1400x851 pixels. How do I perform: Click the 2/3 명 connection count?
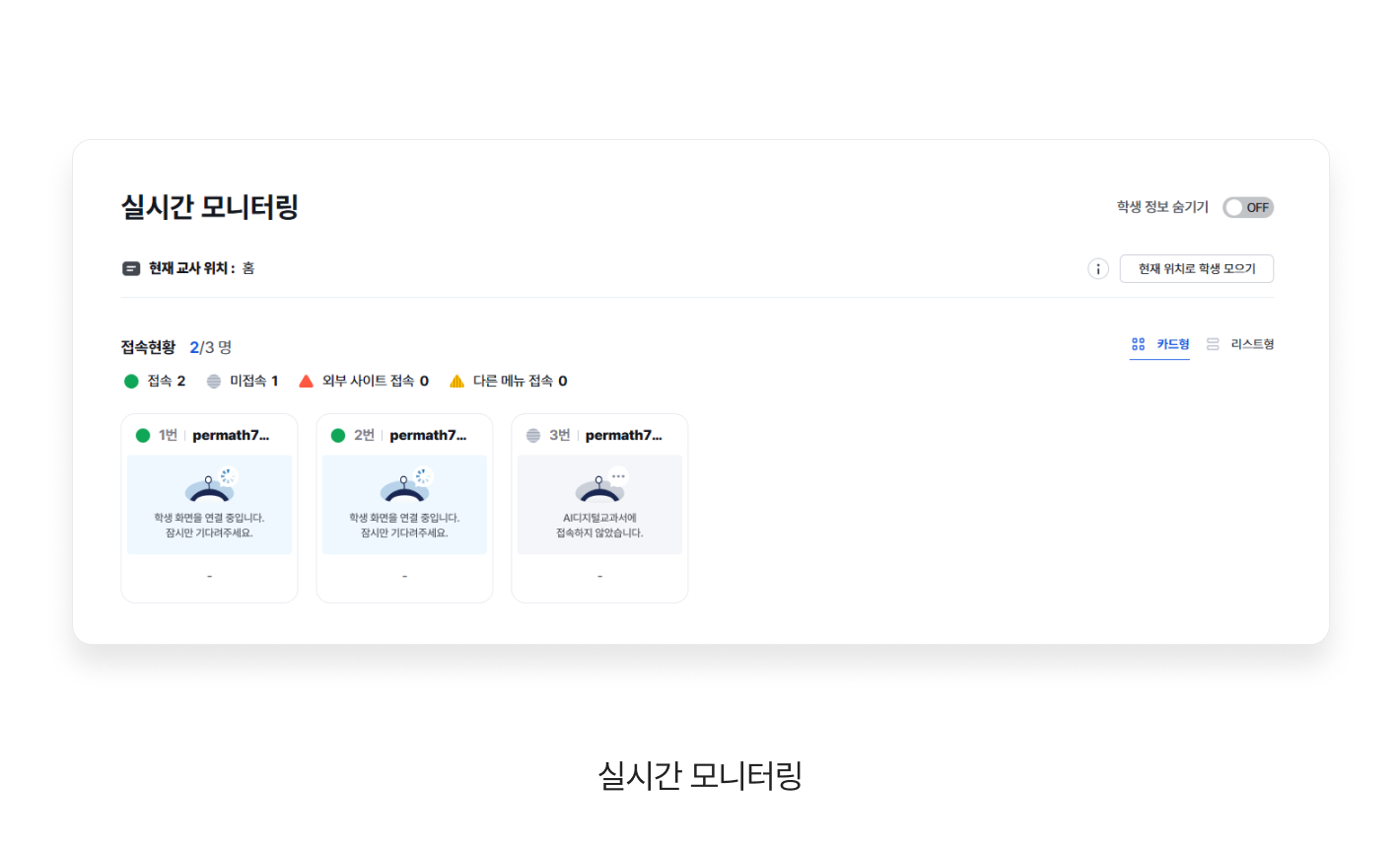pos(210,347)
